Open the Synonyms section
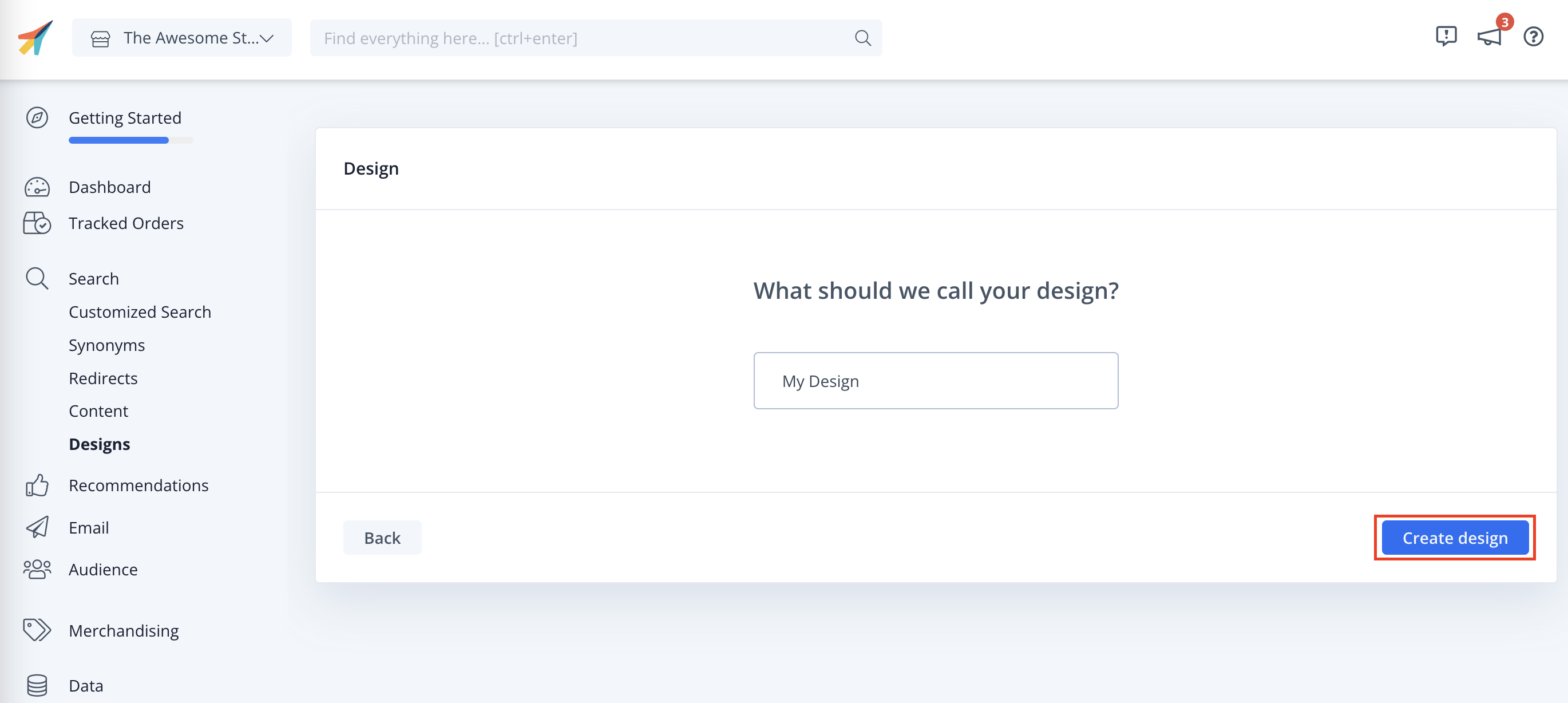This screenshot has height=703, width=1568. (x=107, y=345)
